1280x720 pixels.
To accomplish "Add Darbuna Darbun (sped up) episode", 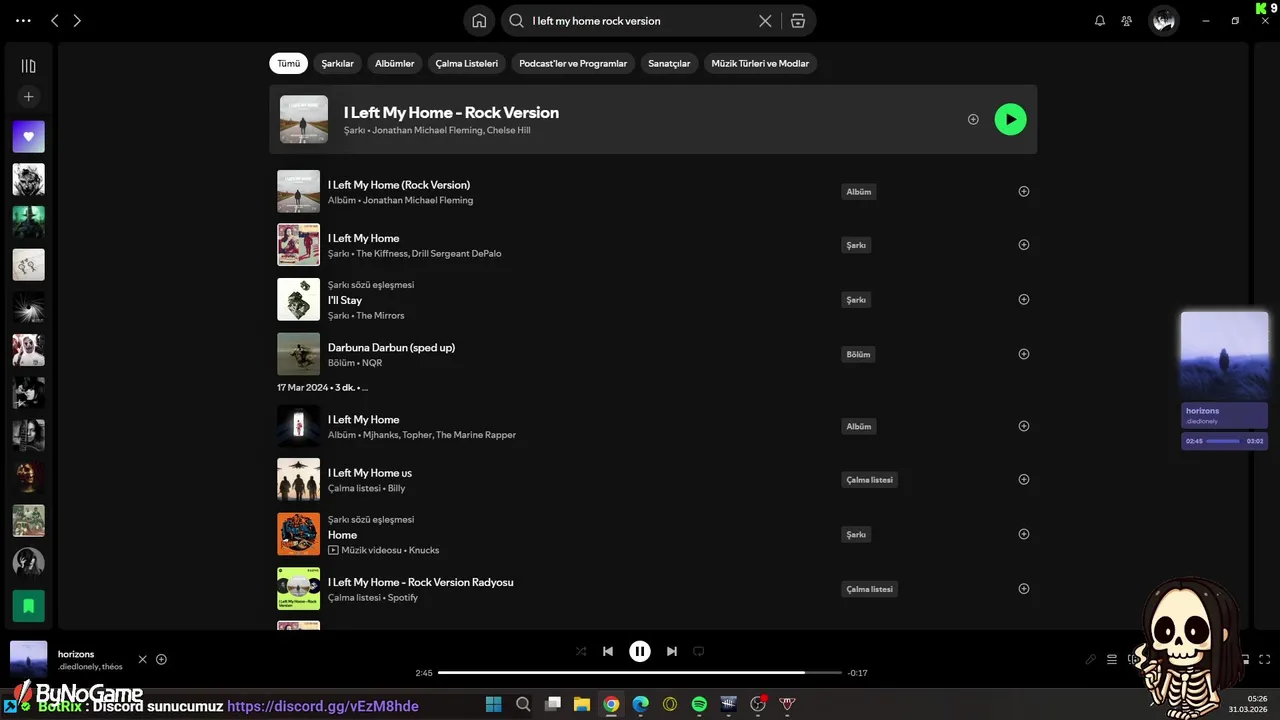I will [x=1023, y=354].
